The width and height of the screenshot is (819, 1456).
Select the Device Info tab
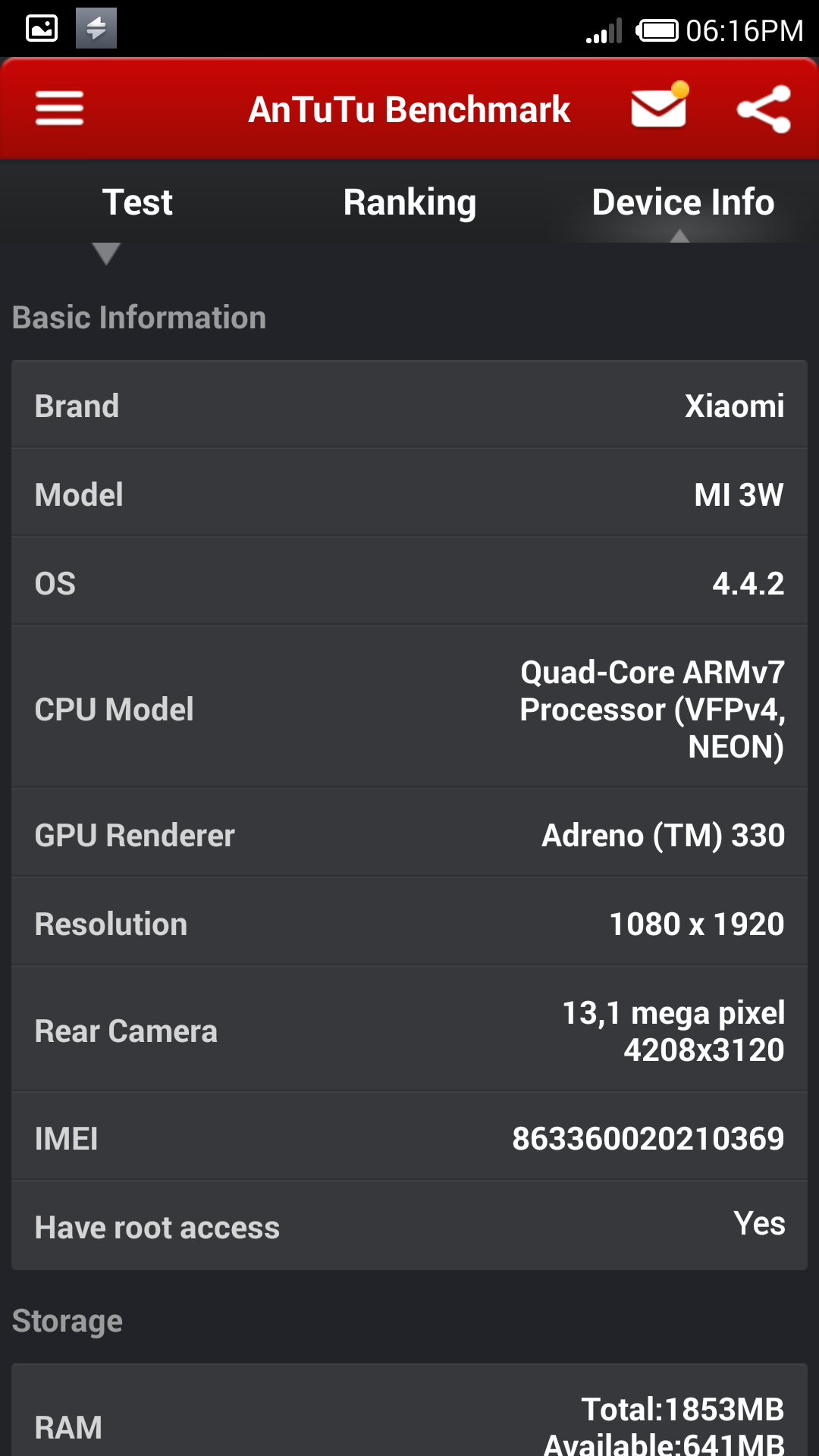682,202
